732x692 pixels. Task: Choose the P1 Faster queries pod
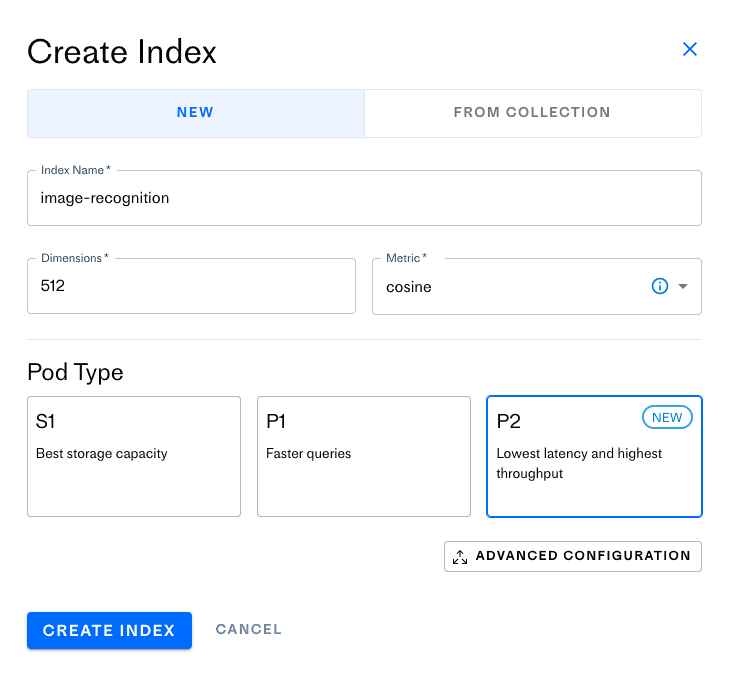click(x=363, y=456)
